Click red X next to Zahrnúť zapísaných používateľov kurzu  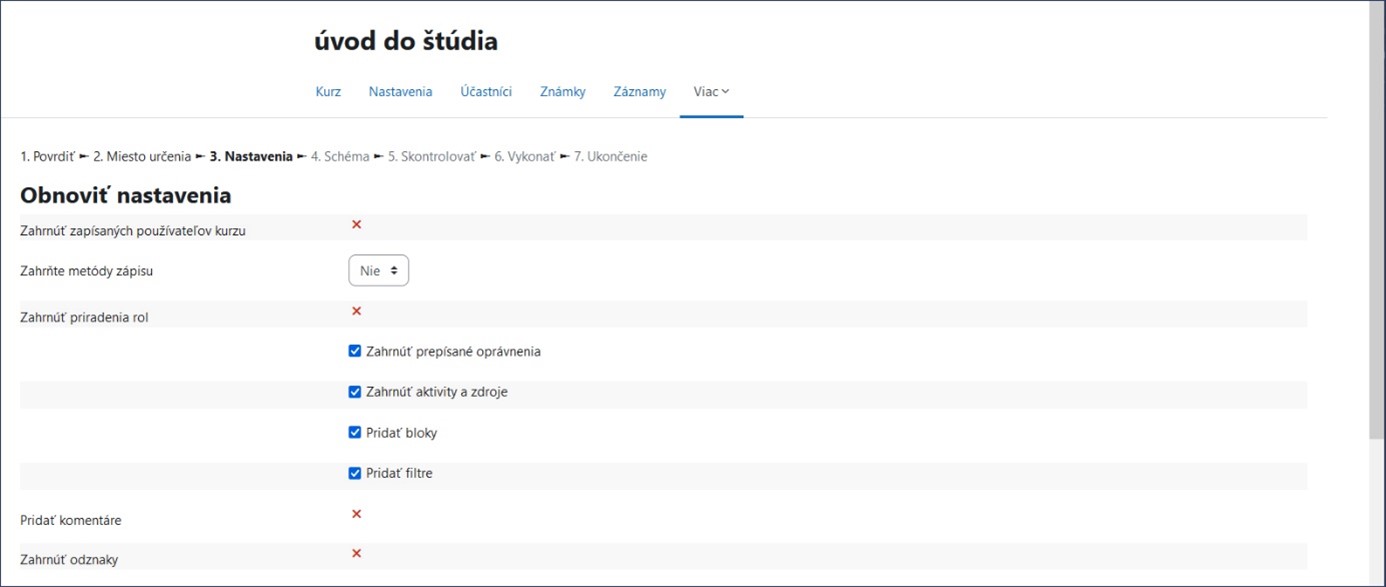[356, 224]
